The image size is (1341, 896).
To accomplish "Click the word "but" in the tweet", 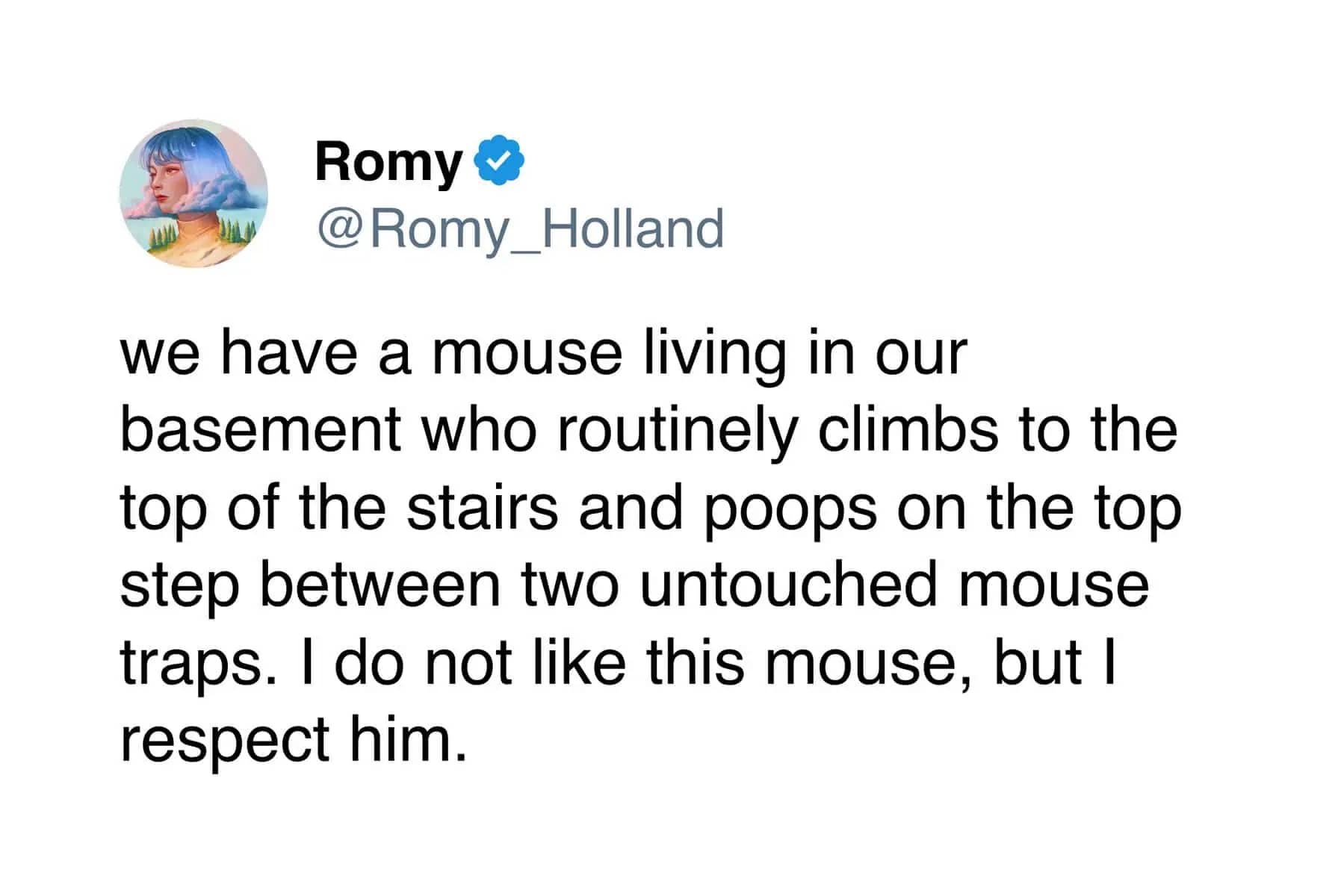I will pyautogui.click(x=1038, y=662).
